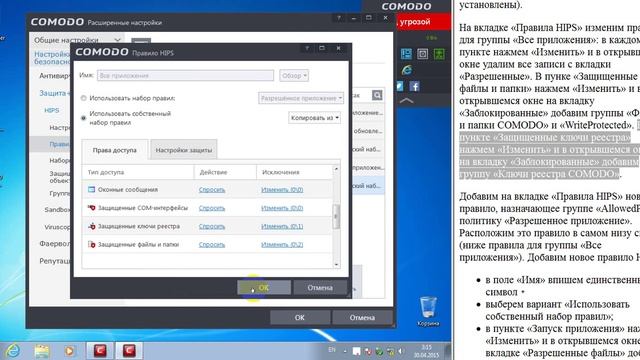Click the window messages row icon
Screen dimensions: 640x360
(x=91, y=189)
